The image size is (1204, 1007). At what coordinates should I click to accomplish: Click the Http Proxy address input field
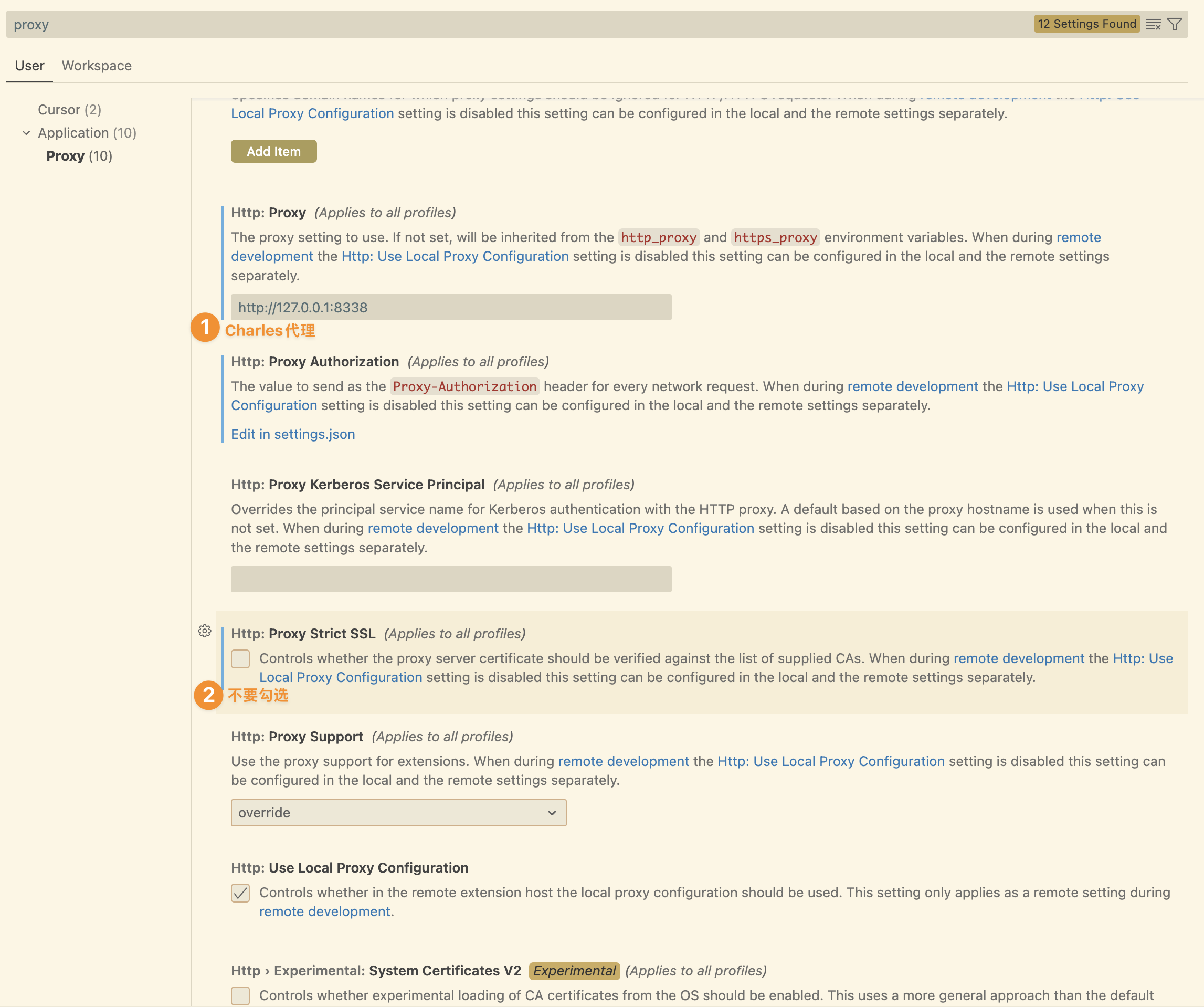451,307
